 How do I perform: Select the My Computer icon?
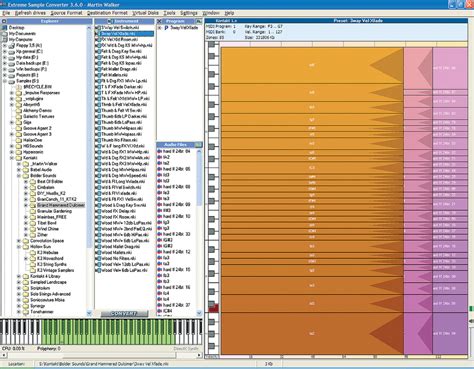(x=5, y=40)
